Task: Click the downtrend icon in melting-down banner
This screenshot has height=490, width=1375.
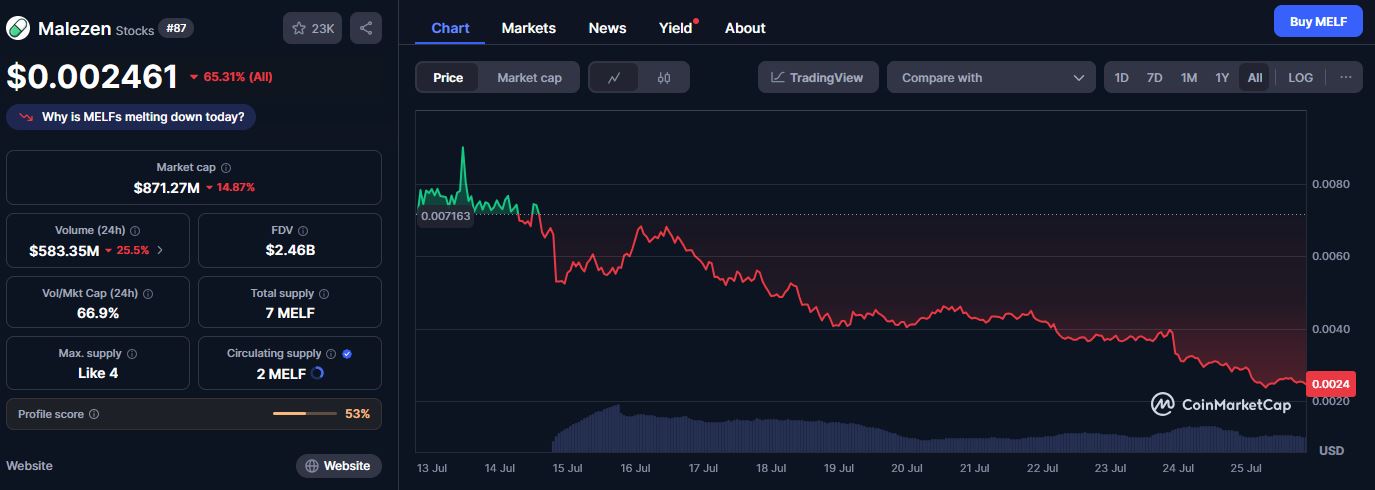Action: click(26, 117)
